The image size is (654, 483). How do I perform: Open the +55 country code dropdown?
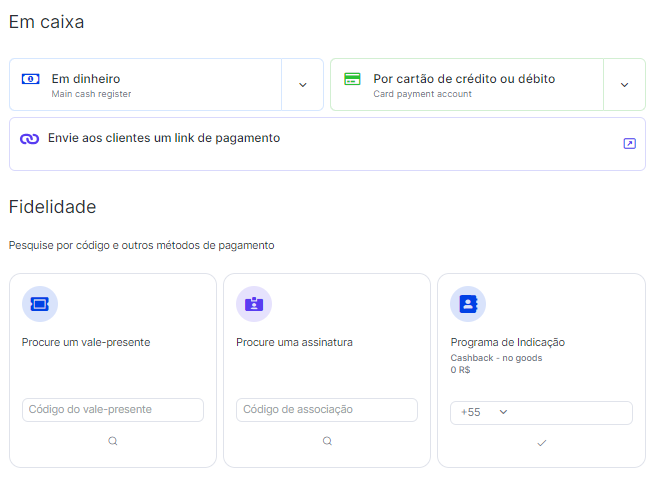point(484,412)
